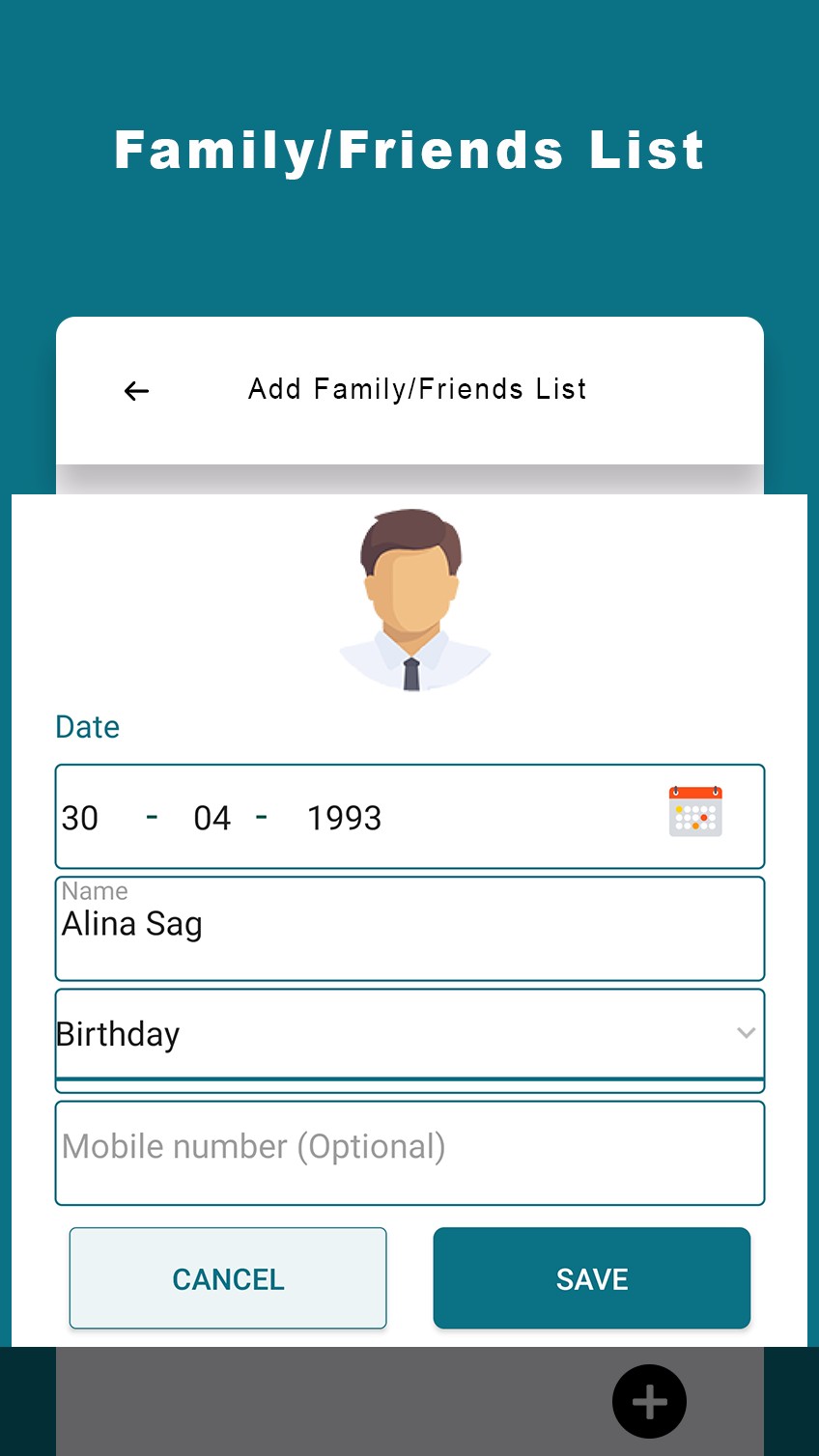Viewport: 819px width, 1456px height.
Task: Click the dash between day and month
Action: [x=152, y=817]
